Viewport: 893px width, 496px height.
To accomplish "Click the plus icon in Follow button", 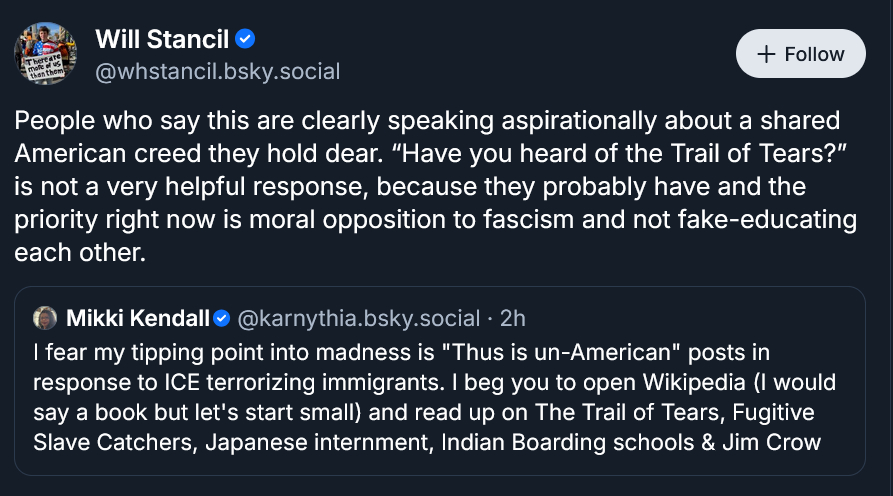I will pos(767,54).
